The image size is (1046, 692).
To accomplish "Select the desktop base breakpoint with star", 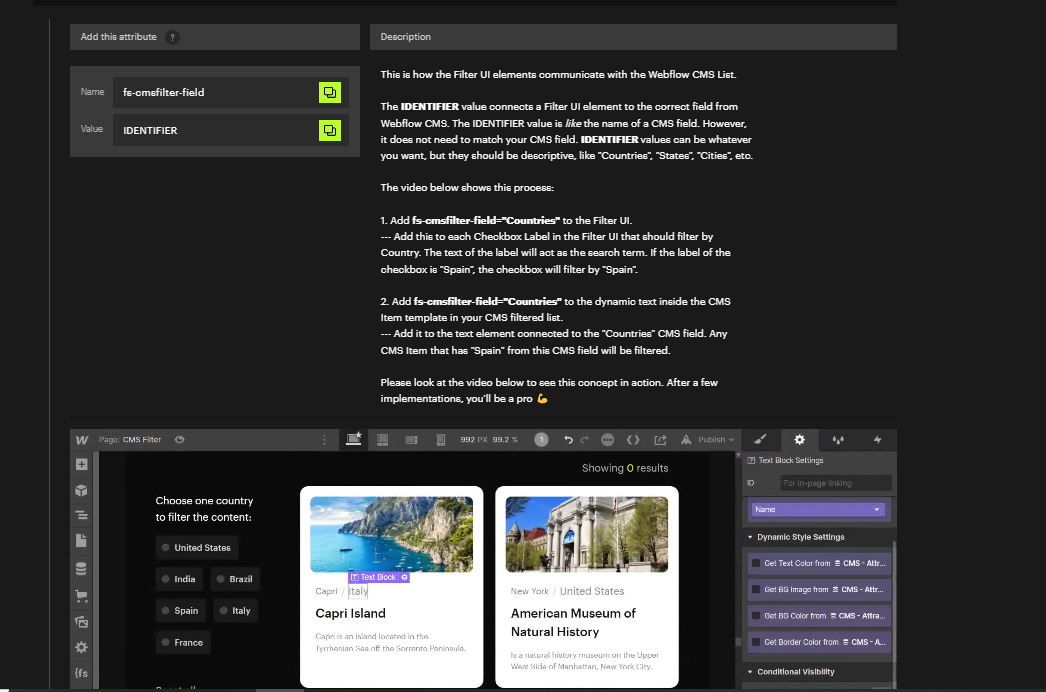I will point(354,439).
